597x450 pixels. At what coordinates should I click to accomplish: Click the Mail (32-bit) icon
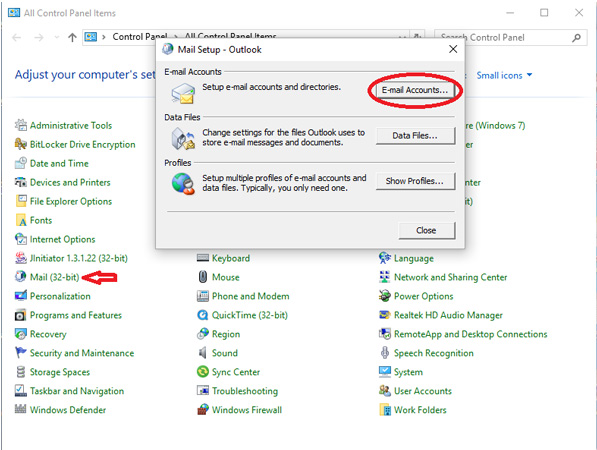tap(20, 277)
